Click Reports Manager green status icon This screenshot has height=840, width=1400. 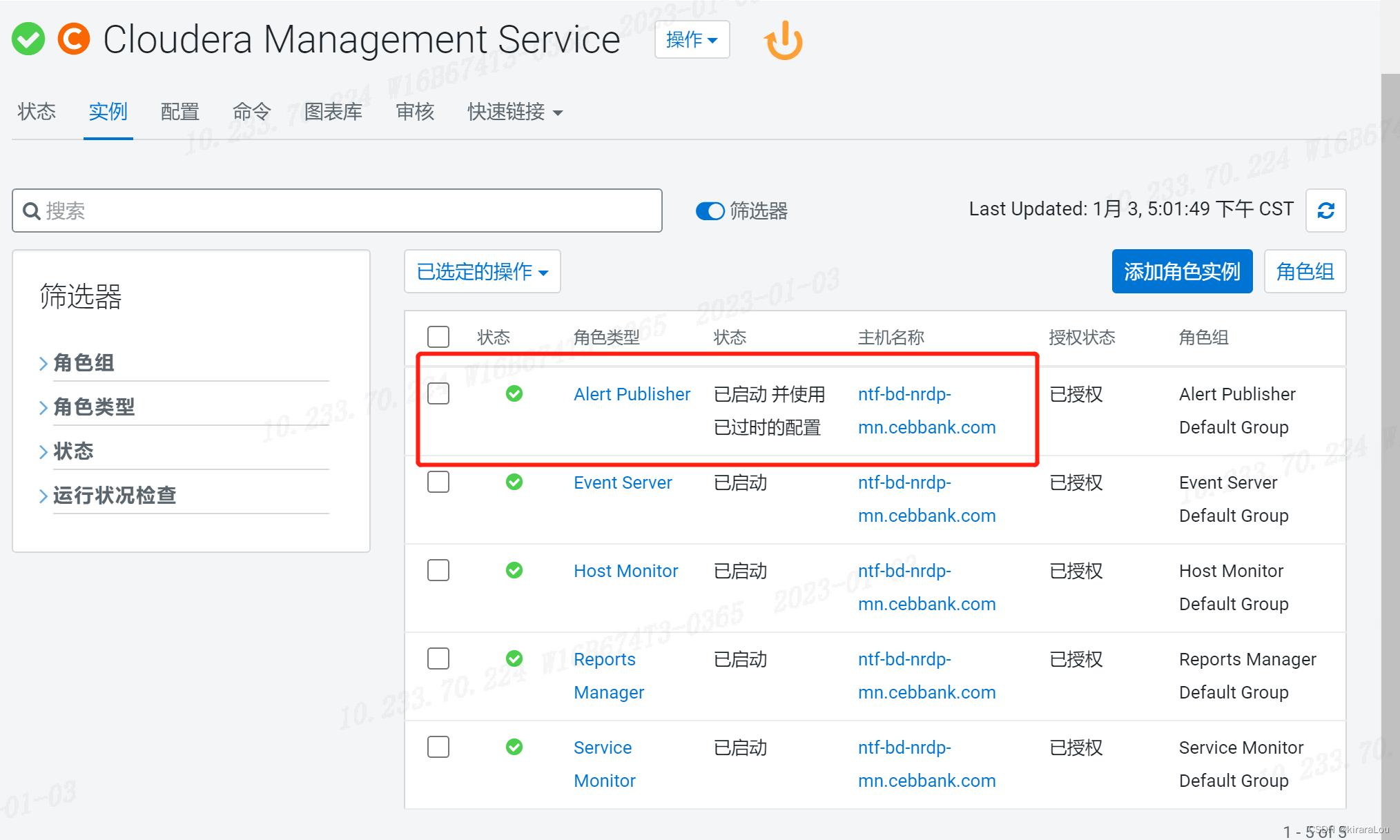[x=514, y=658]
